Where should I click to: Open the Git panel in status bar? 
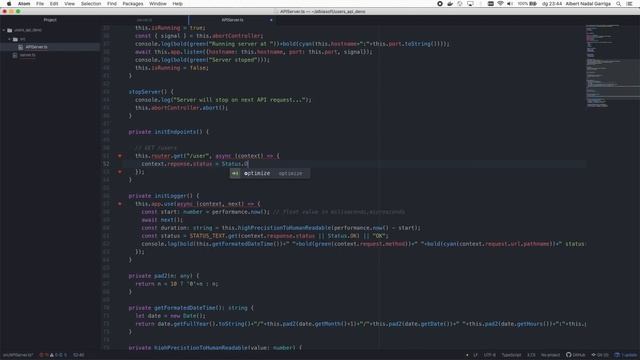click(x=600, y=355)
